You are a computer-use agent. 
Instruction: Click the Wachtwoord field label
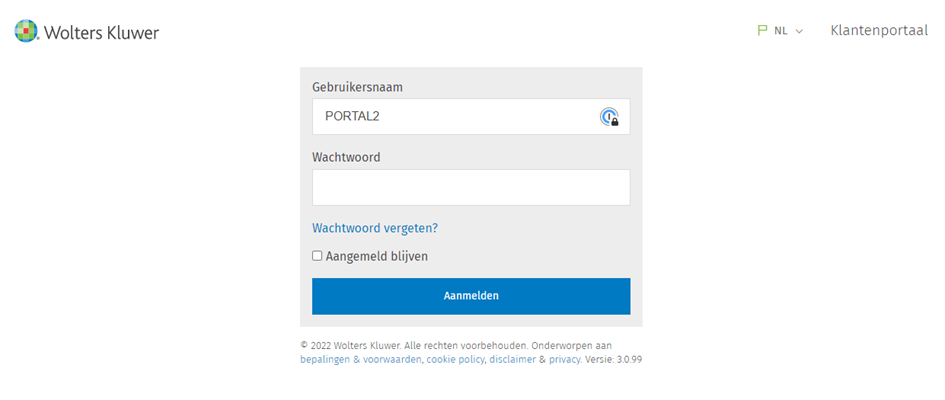(347, 157)
